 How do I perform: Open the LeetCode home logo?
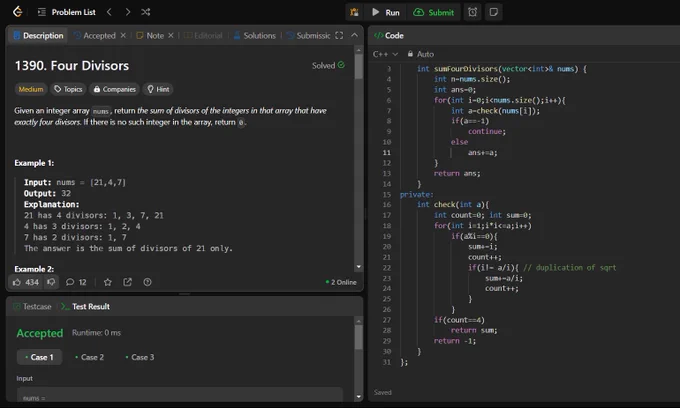pyautogui.click(x=17, y=12)
